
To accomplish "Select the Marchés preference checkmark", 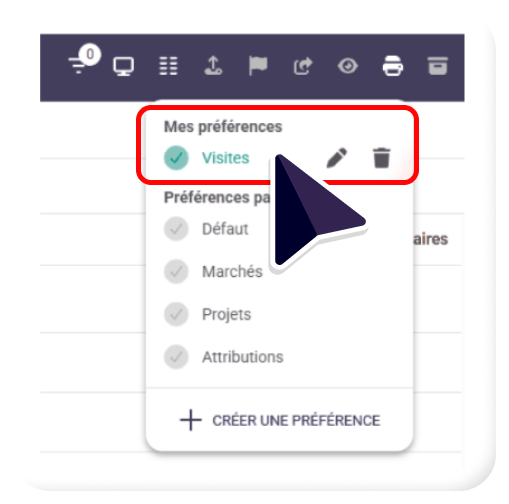I will tap(176, 272).
